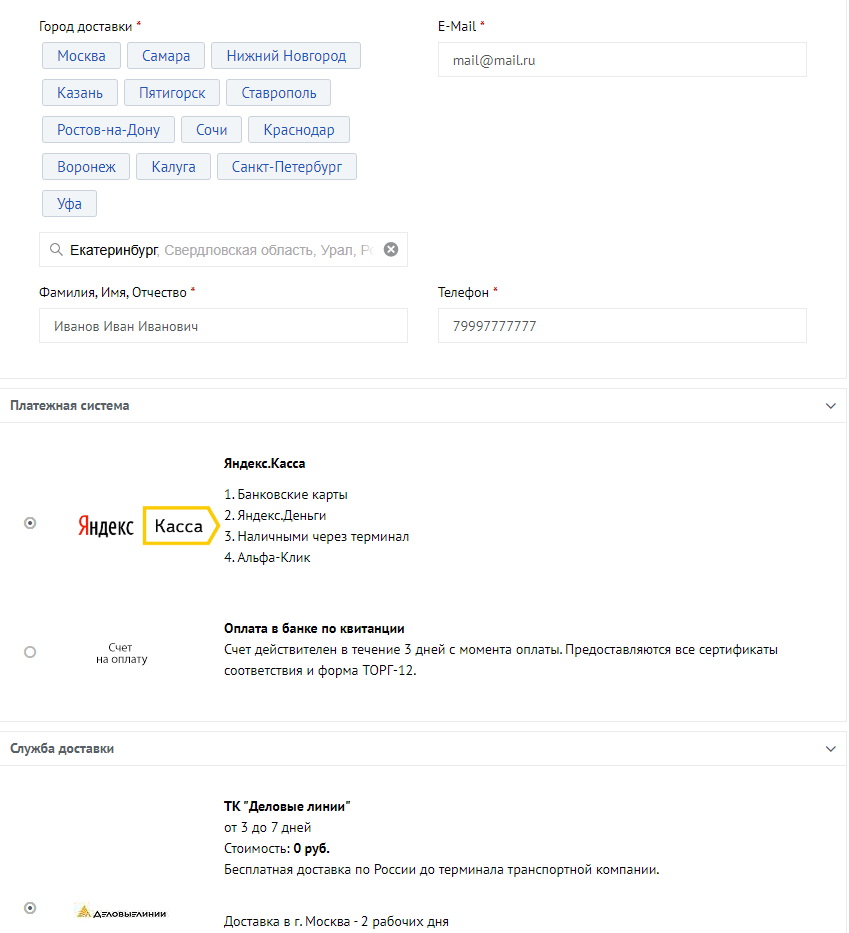Select the Уфа city button
Screen dimensions: 849x933
click(69, 204)
